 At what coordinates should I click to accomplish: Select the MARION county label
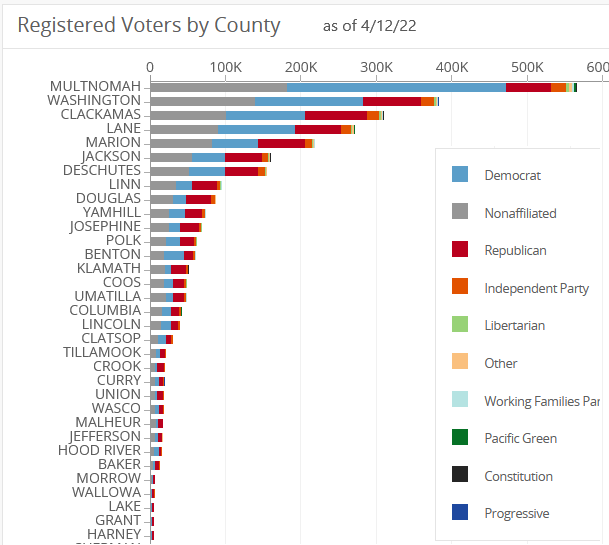tap(113, 143)
